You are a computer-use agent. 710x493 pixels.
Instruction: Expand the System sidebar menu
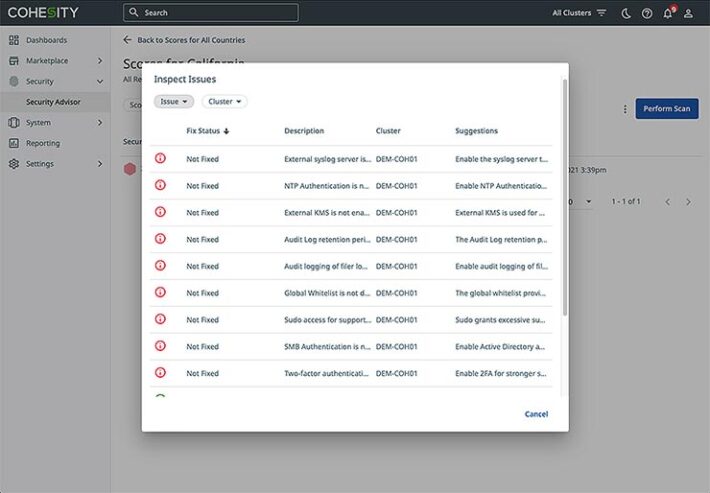tap(54, 122)
